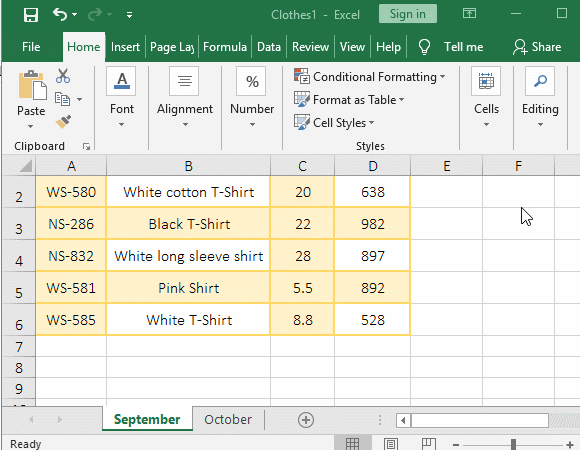580x450 pixels.
Task: Select the Home ribbon tab
Action: point(84,47)
